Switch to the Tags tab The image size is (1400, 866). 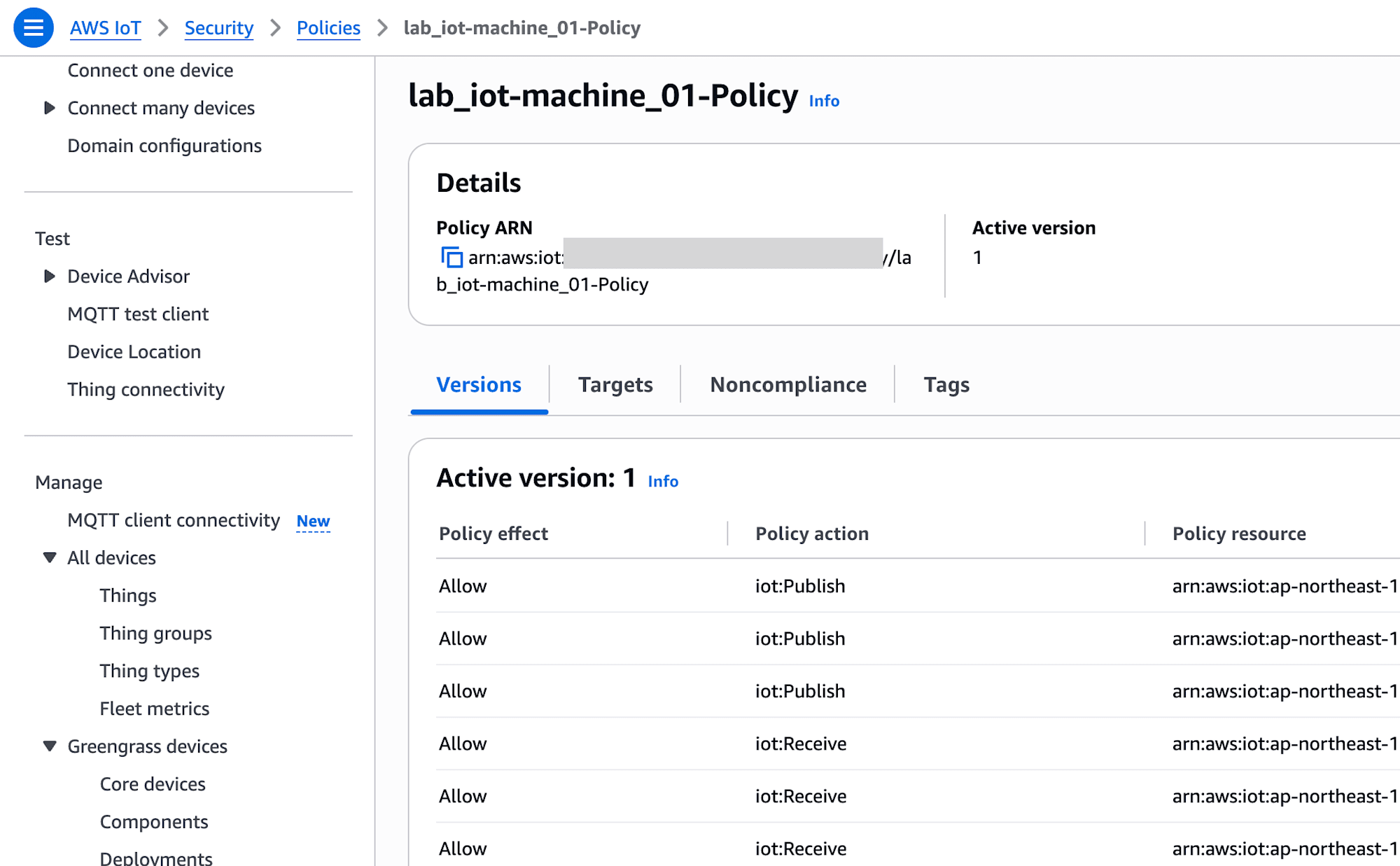(946, 384)
